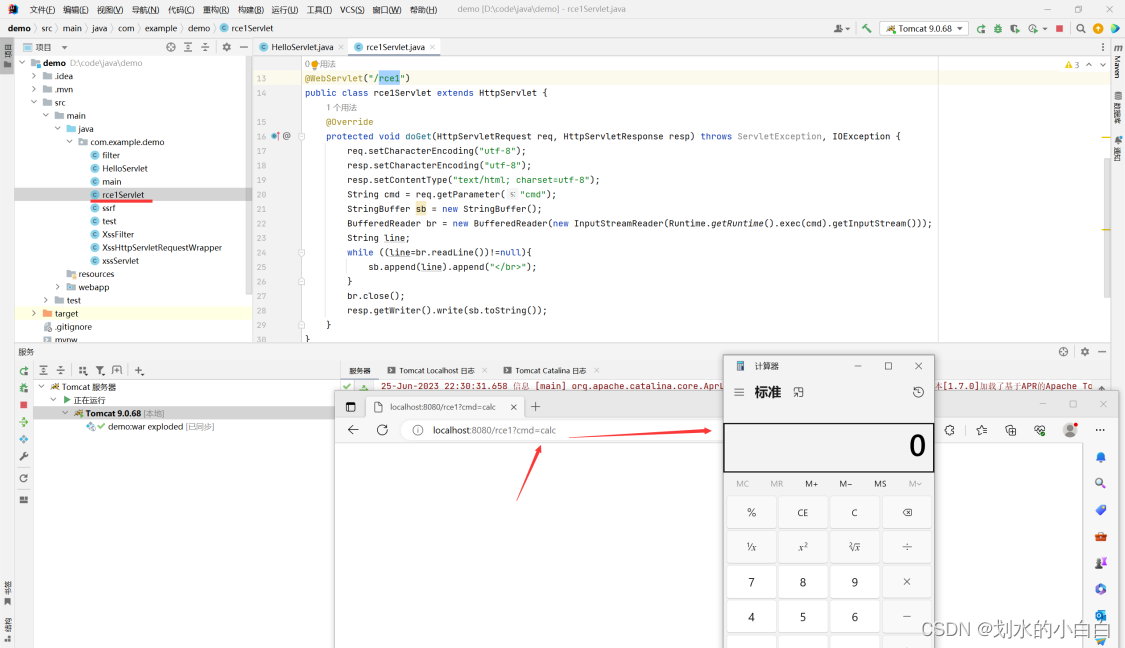
Task: Collapse the src folder
Action: [x=34, y=102]
